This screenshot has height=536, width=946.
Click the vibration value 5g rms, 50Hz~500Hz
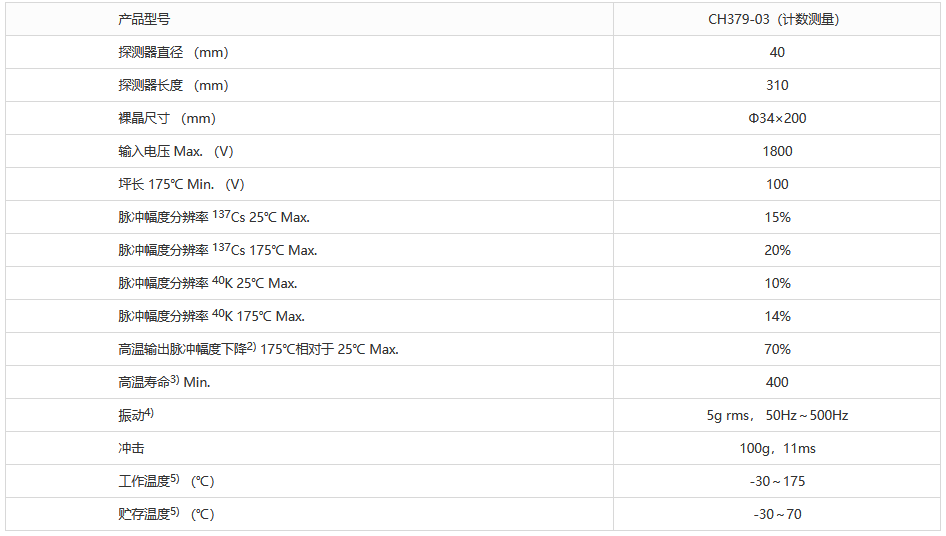(x=777, y=415)
